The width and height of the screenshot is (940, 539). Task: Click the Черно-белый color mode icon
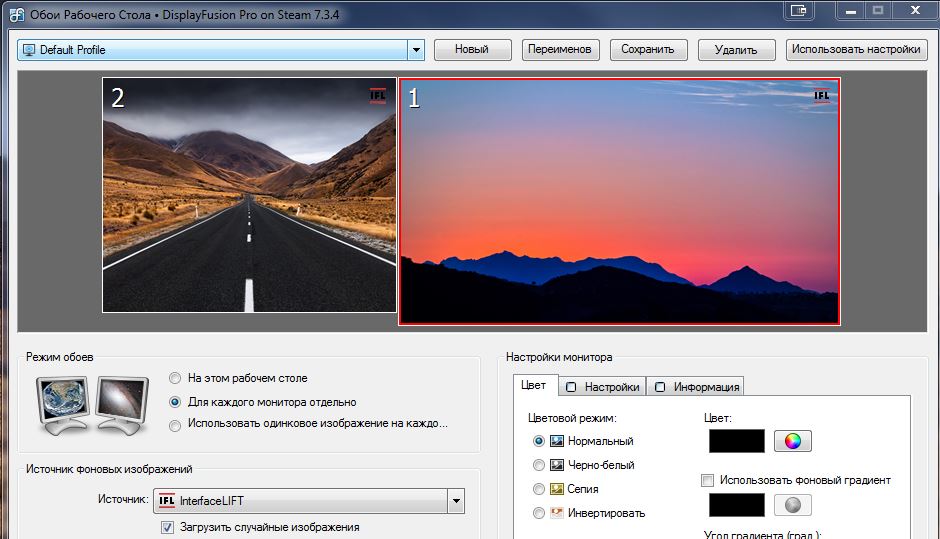(557, 465)
